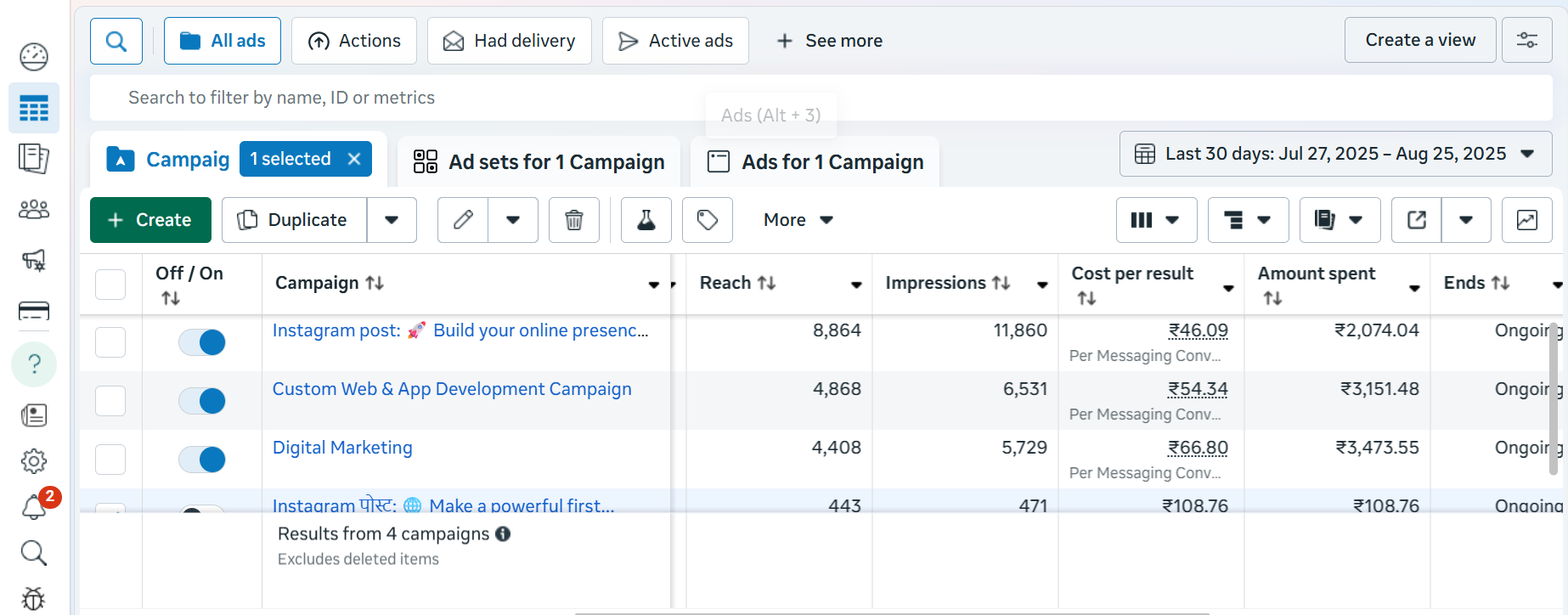Open notifications bell in sidebar
1568x615 pixels.
[x=34, y=507]
